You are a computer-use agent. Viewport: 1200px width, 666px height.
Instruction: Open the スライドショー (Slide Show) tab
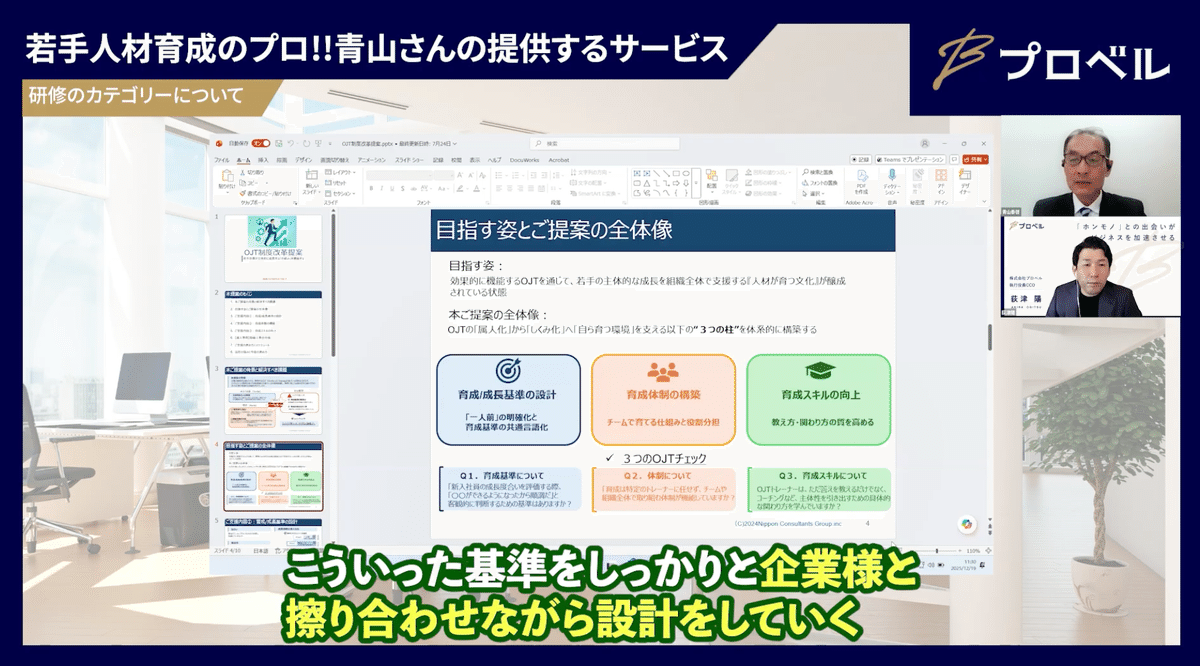point(409,160)
